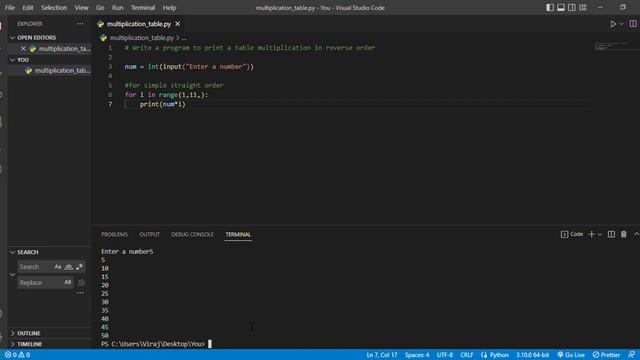Kill terminal with the trash icon
Screen dimensions: 640x360
(x=624, y=234)
